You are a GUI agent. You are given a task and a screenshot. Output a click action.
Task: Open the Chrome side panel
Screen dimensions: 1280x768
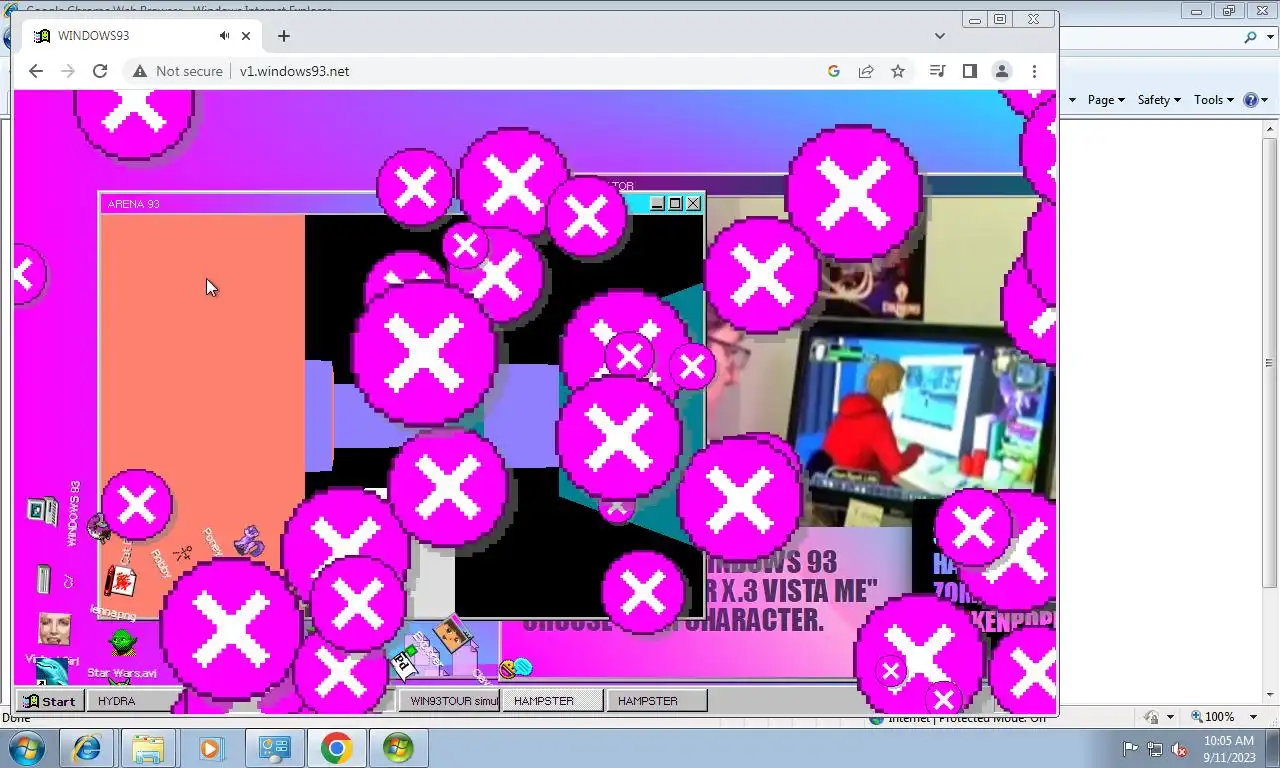pyautogui.click(x=969, y=71)
